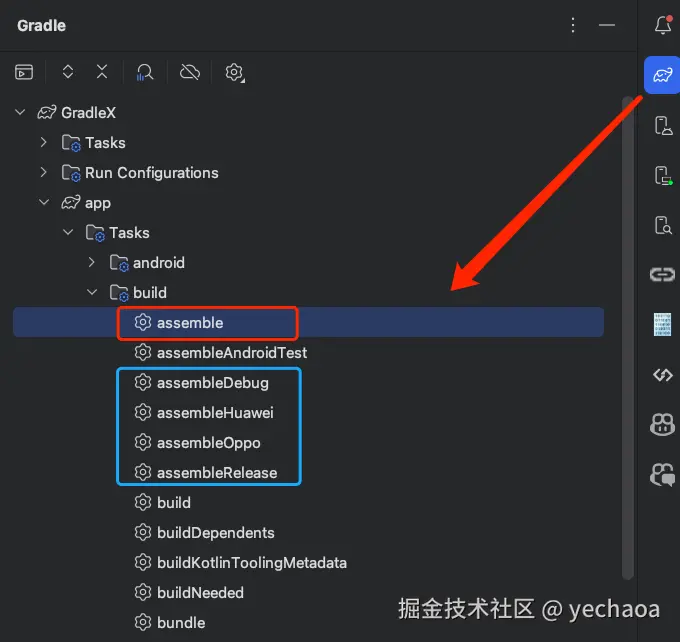Screen dimensions: 680x642
Task: Collapse the Tasks folder under app
Action: [68, 232]
